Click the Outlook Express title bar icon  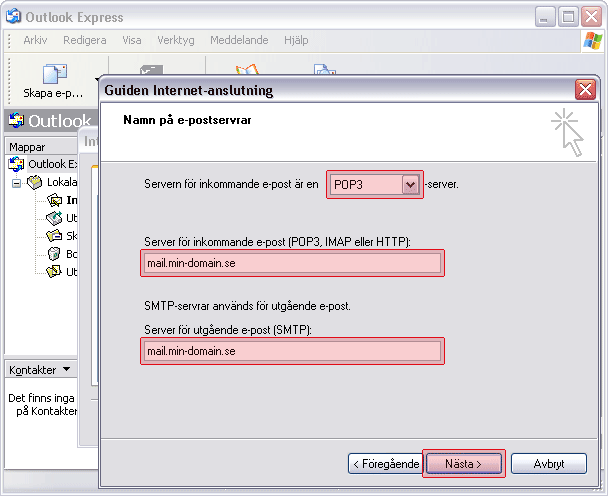[x=13, y=17]
